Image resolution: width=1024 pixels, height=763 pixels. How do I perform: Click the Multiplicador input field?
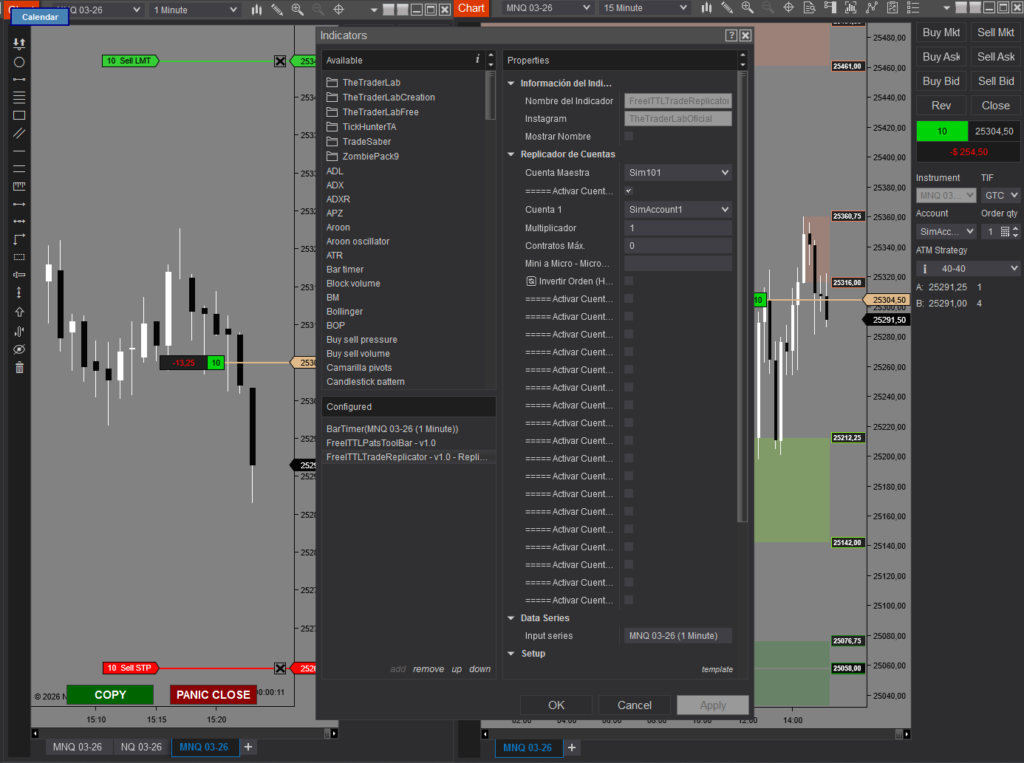point(678,228)
